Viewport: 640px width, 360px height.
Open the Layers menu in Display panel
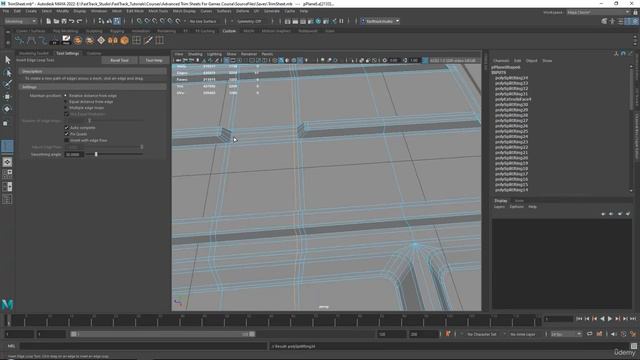pos(499,207)
